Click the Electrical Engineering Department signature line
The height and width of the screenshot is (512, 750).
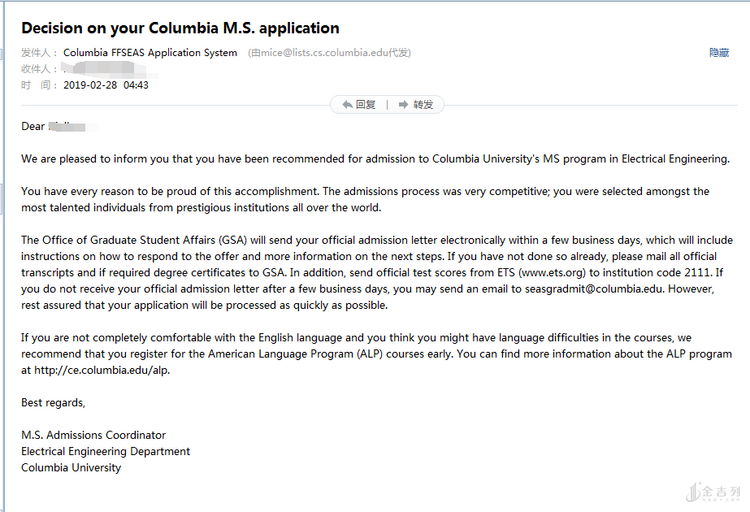[105, 451]
